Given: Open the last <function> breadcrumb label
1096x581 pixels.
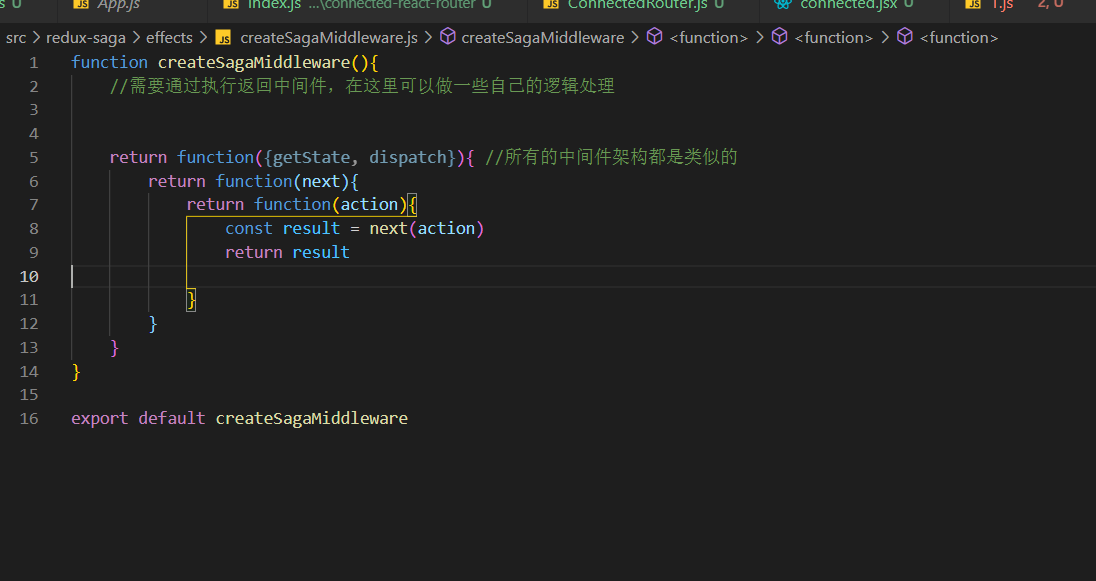Looking at the screenshot, I should coord(959,37).
